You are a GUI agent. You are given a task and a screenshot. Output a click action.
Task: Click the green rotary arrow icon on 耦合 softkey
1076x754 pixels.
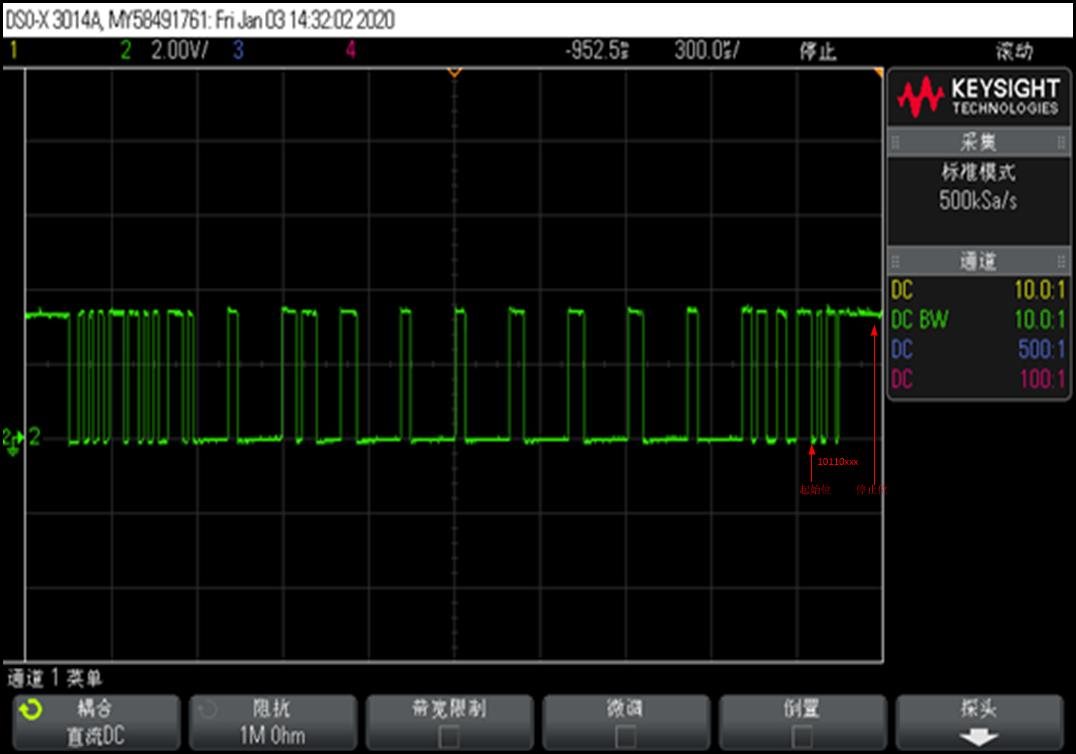click(31, 710)
